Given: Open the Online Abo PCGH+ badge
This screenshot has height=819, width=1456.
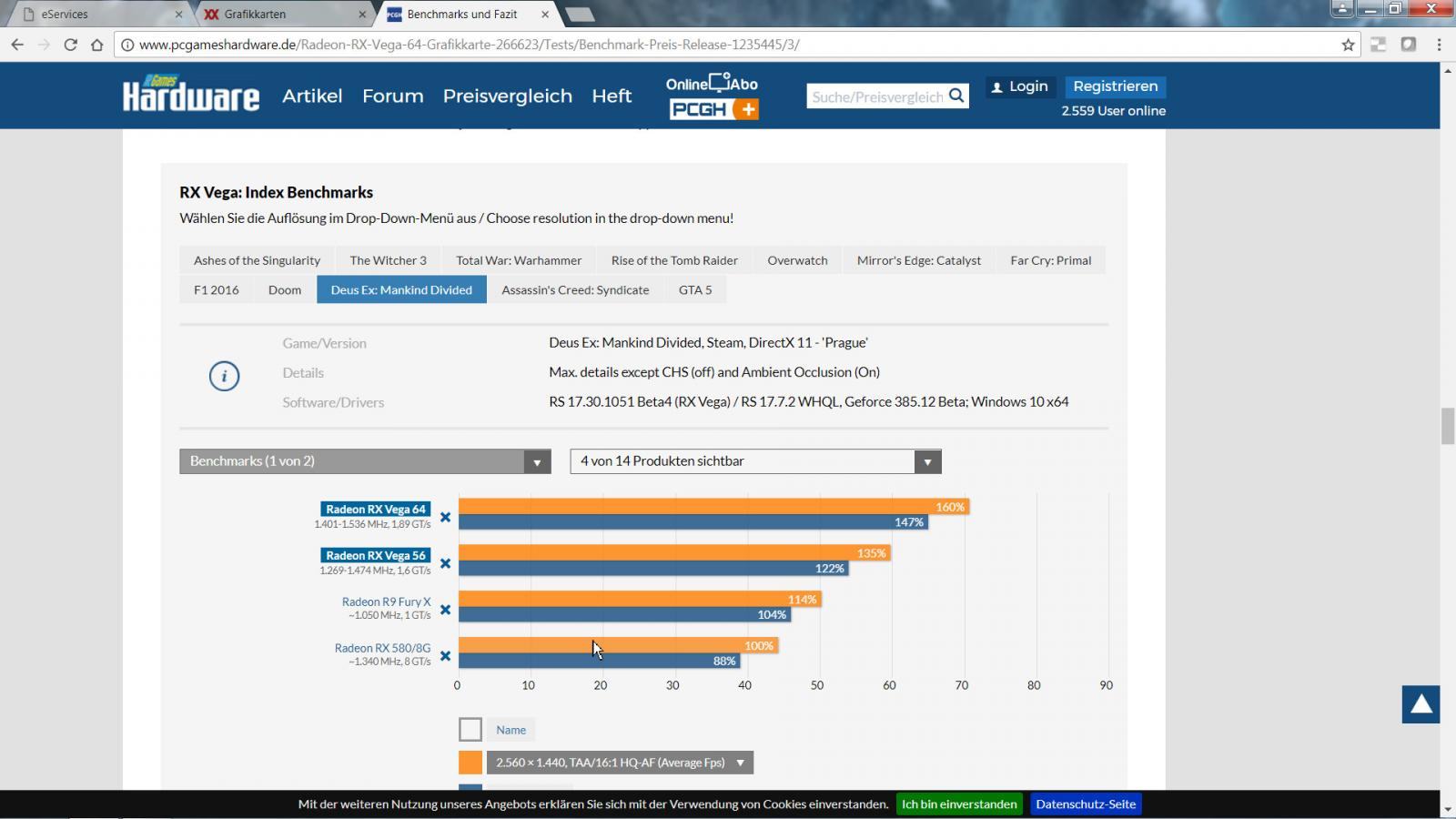Looking at the screenshot, I should 713,96.
